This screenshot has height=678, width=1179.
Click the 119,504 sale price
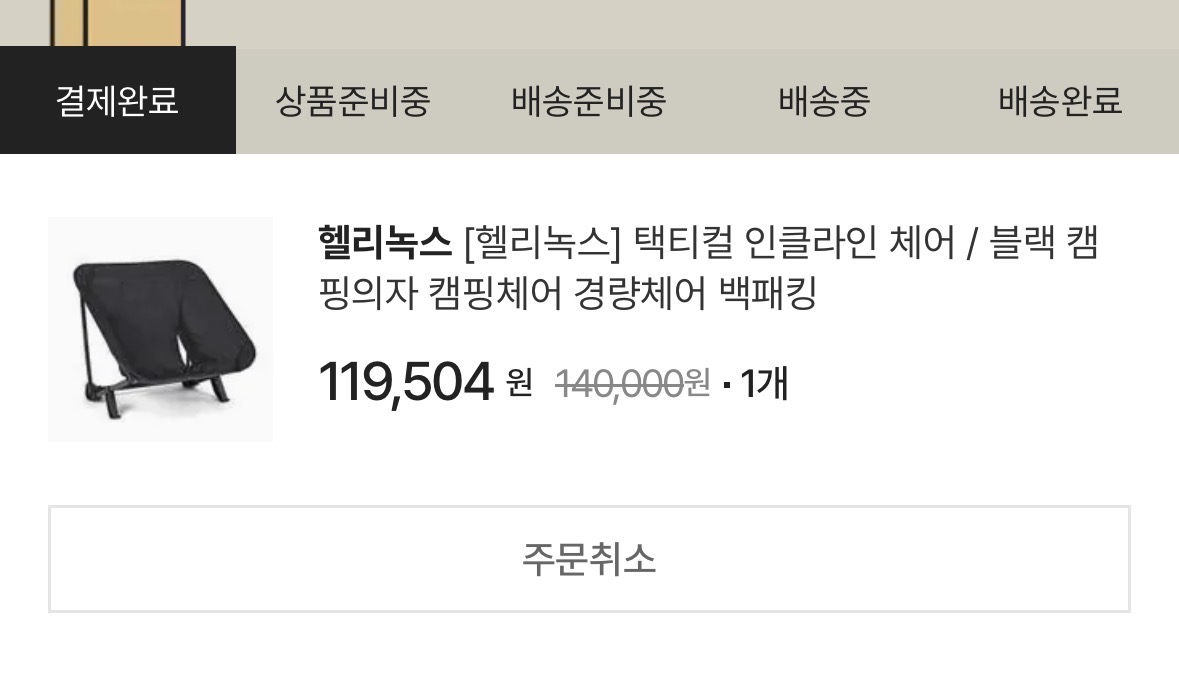pyautogui.click(x=406, y=382)
